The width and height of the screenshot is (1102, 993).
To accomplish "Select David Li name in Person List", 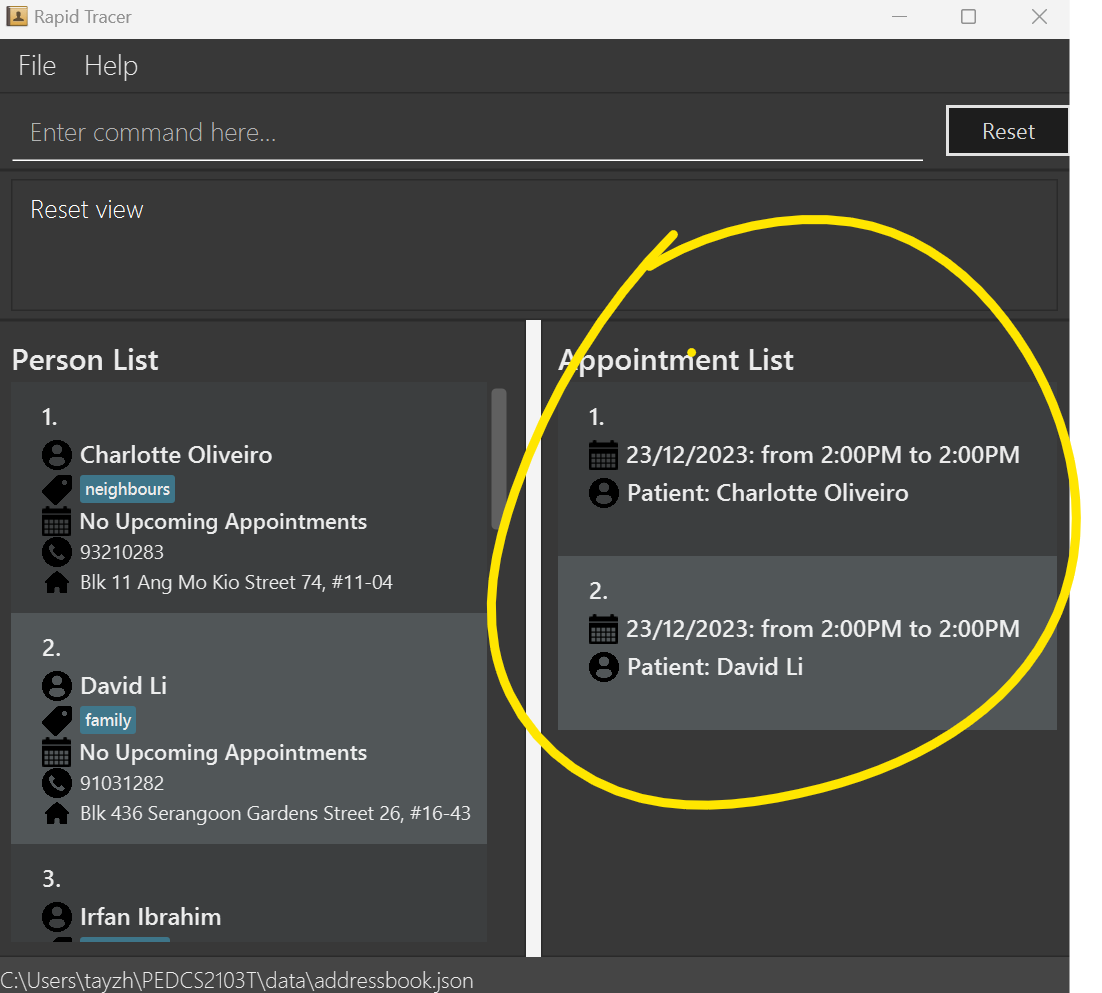I will (124, 686).
